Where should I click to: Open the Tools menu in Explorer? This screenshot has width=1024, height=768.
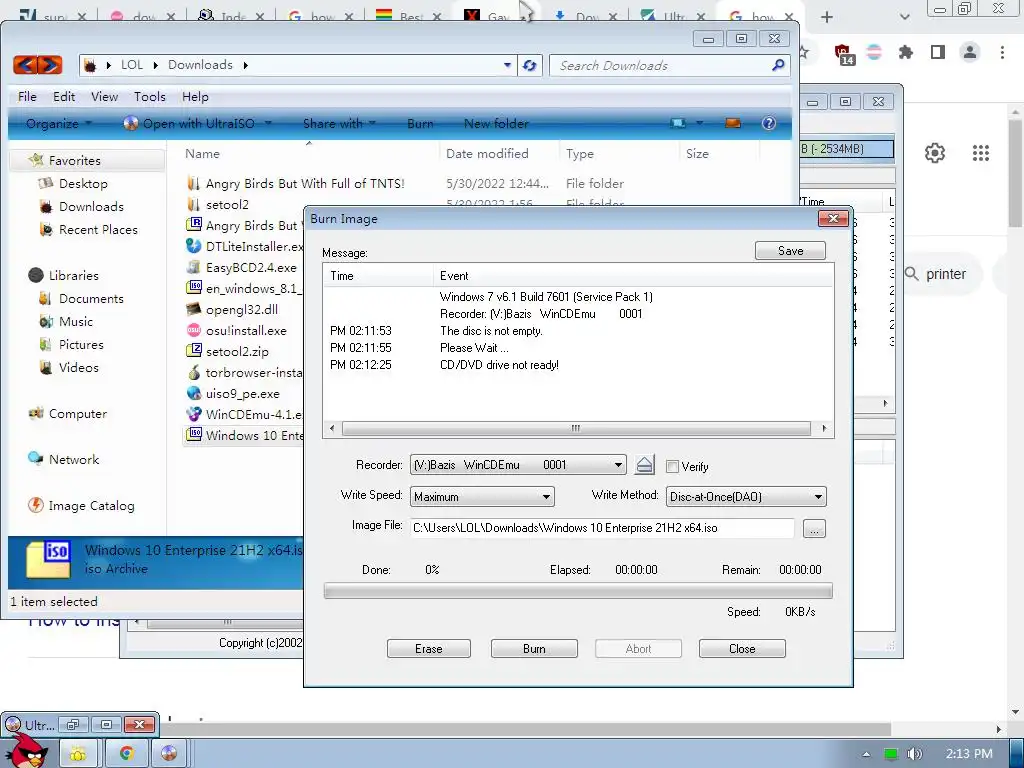tap(150, 97)
